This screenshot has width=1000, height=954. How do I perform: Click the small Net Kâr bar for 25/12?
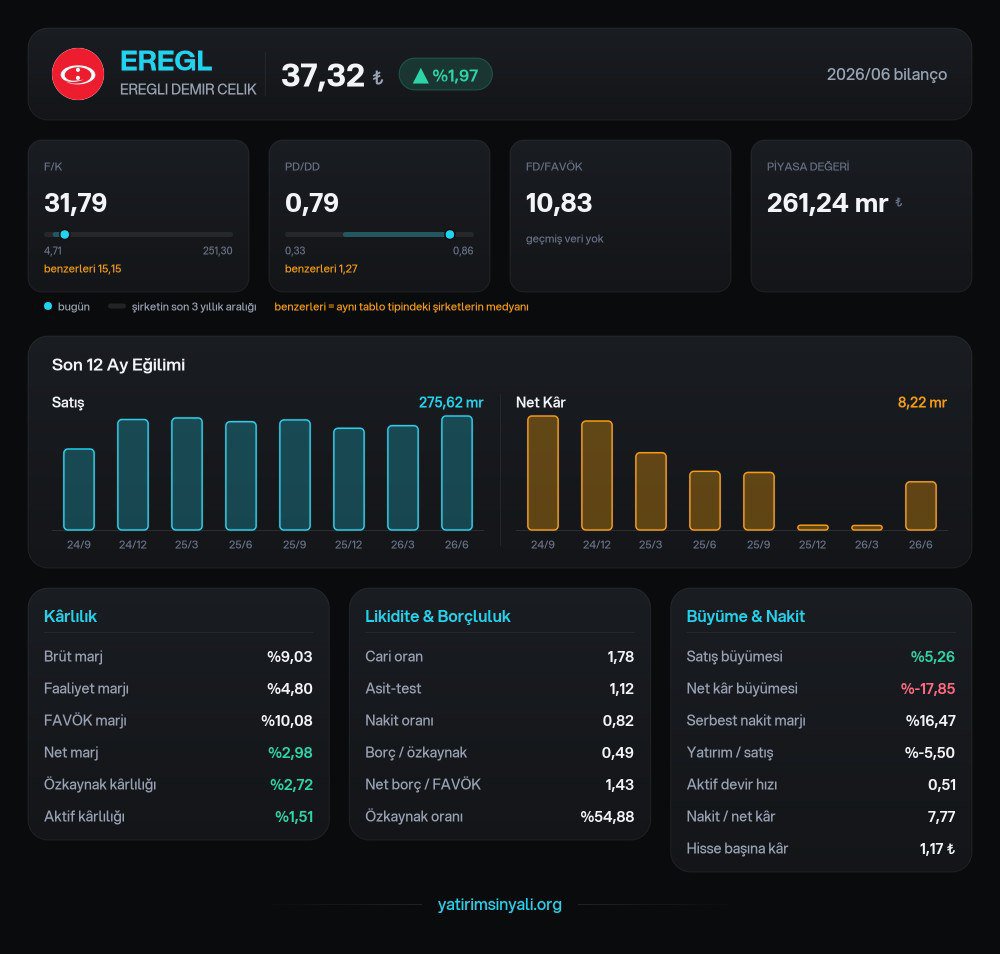(812, 527)
